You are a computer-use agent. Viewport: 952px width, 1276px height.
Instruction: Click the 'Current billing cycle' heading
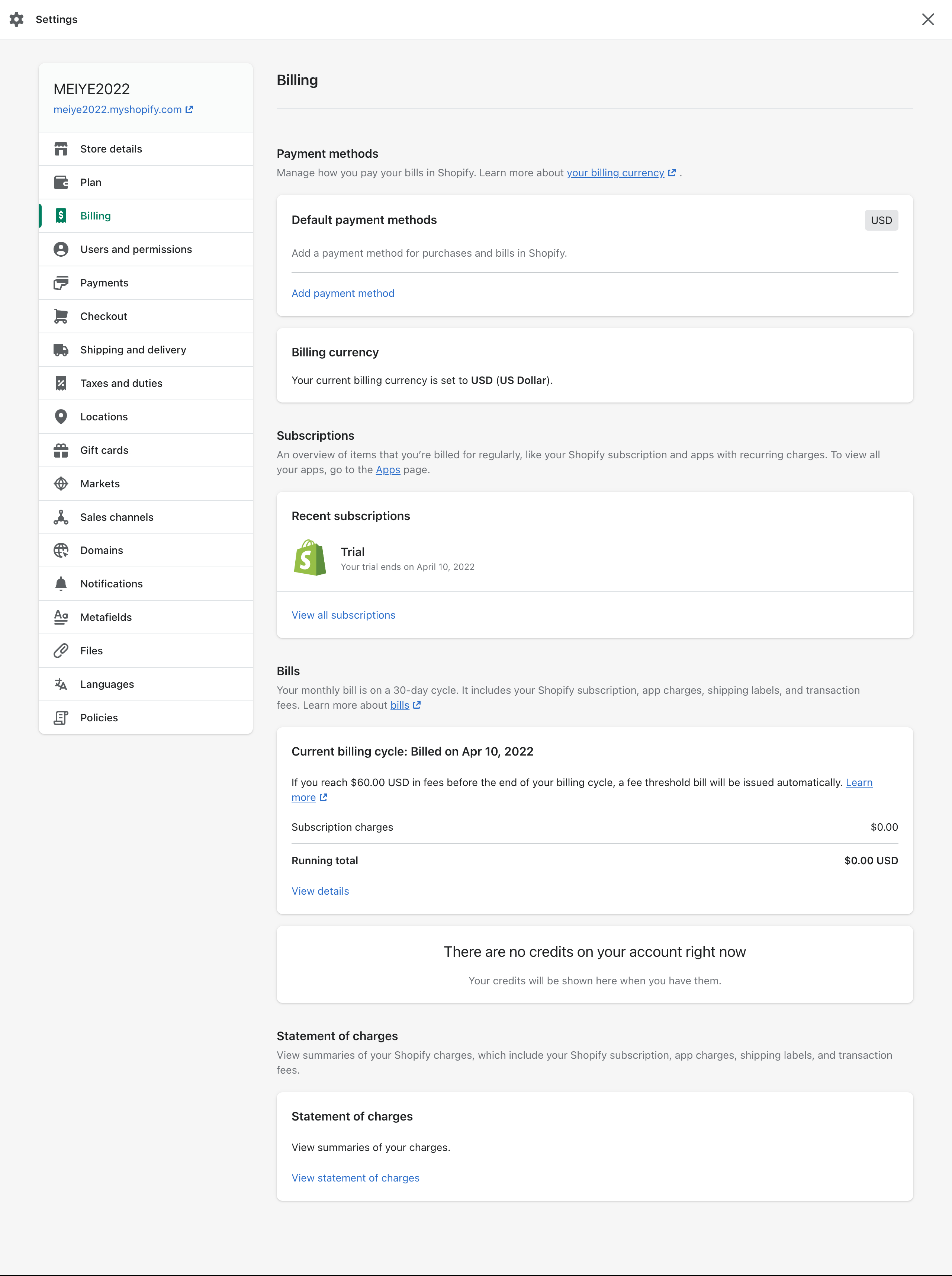[x=413, y=751]
